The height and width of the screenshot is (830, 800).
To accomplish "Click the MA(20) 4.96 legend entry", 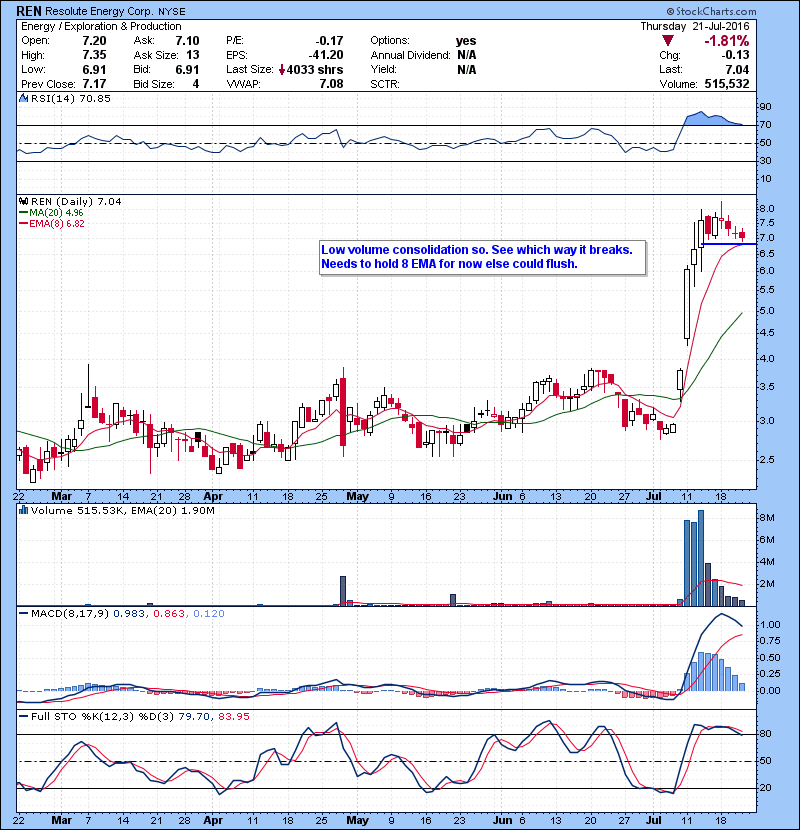I will [x=56, y=213].
